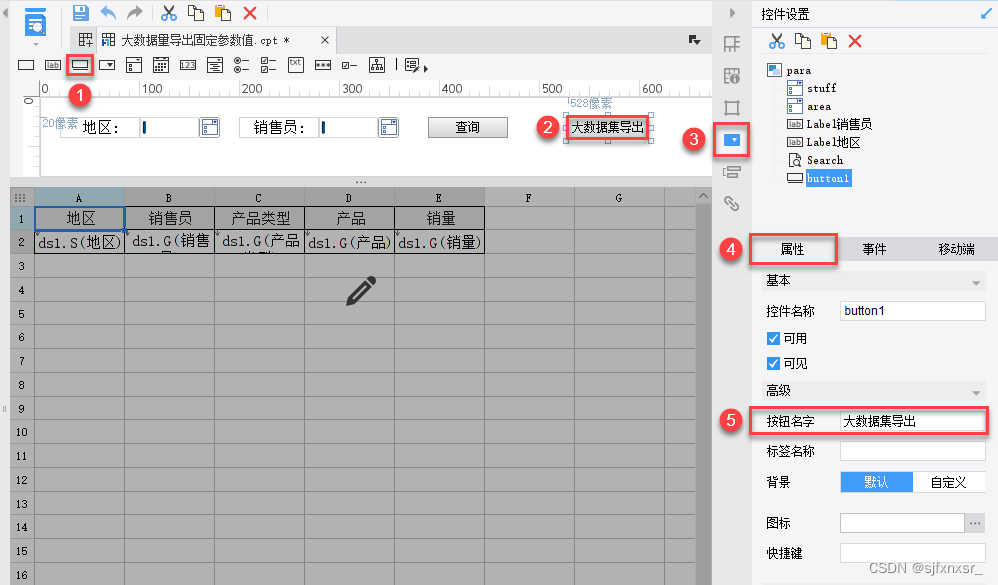The width and height of the screenshot is (998, 585).
Task: Paste with the main toolbar clipboard icon
Action: click(223, 12)
